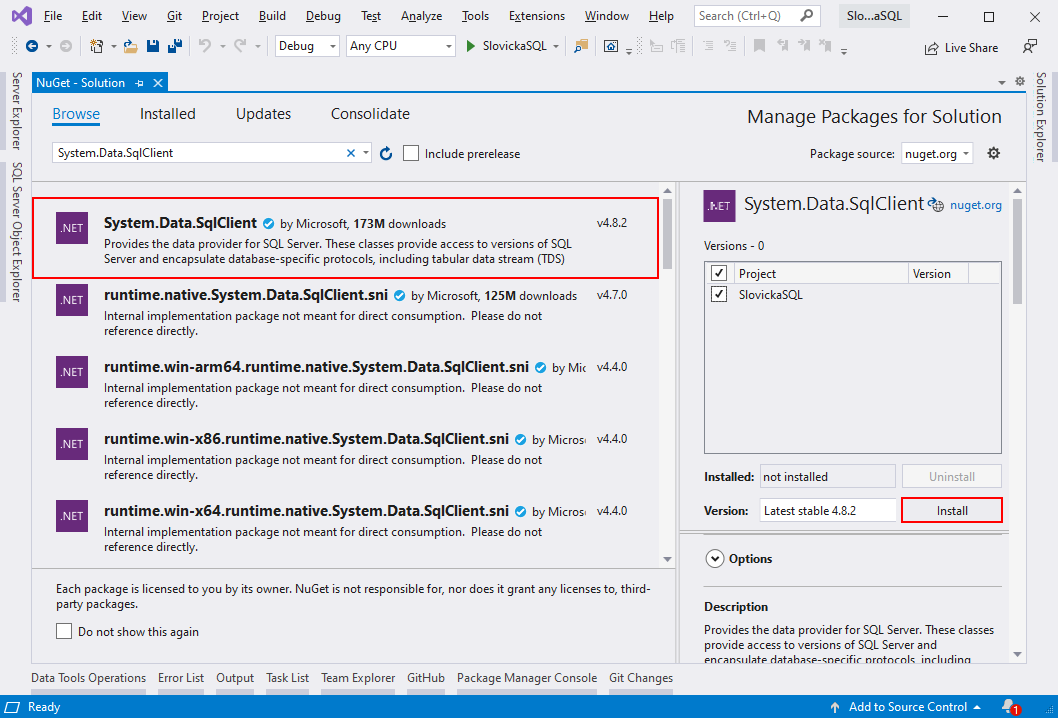
Task: Click the feedback person icon
Action: [1030, 47]
